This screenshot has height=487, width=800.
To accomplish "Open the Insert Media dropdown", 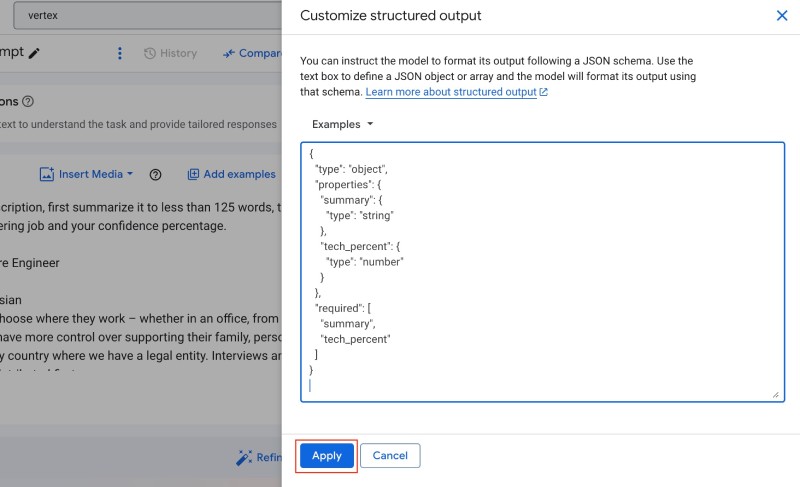I will pos(86,174).
